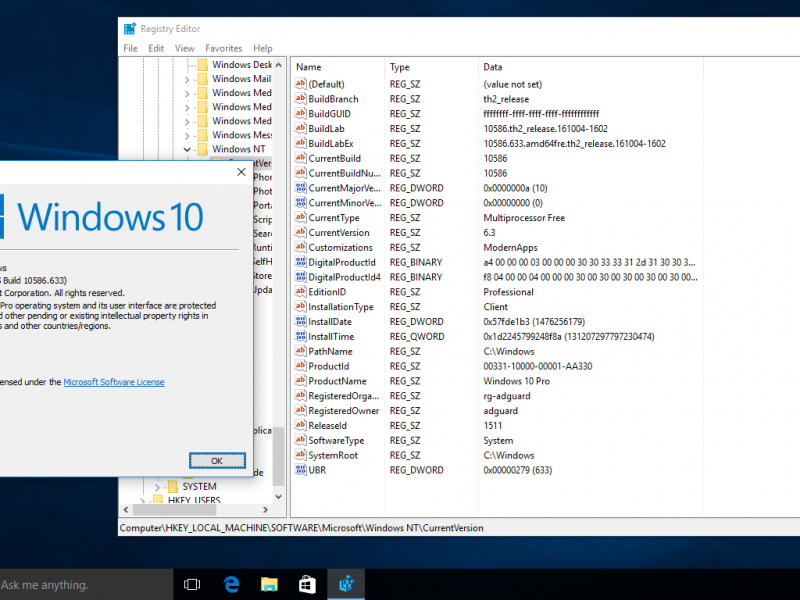This screenshot has height=600, width=800.
Task: Click the InstallDate DWORD value icon
Action: 301,321
